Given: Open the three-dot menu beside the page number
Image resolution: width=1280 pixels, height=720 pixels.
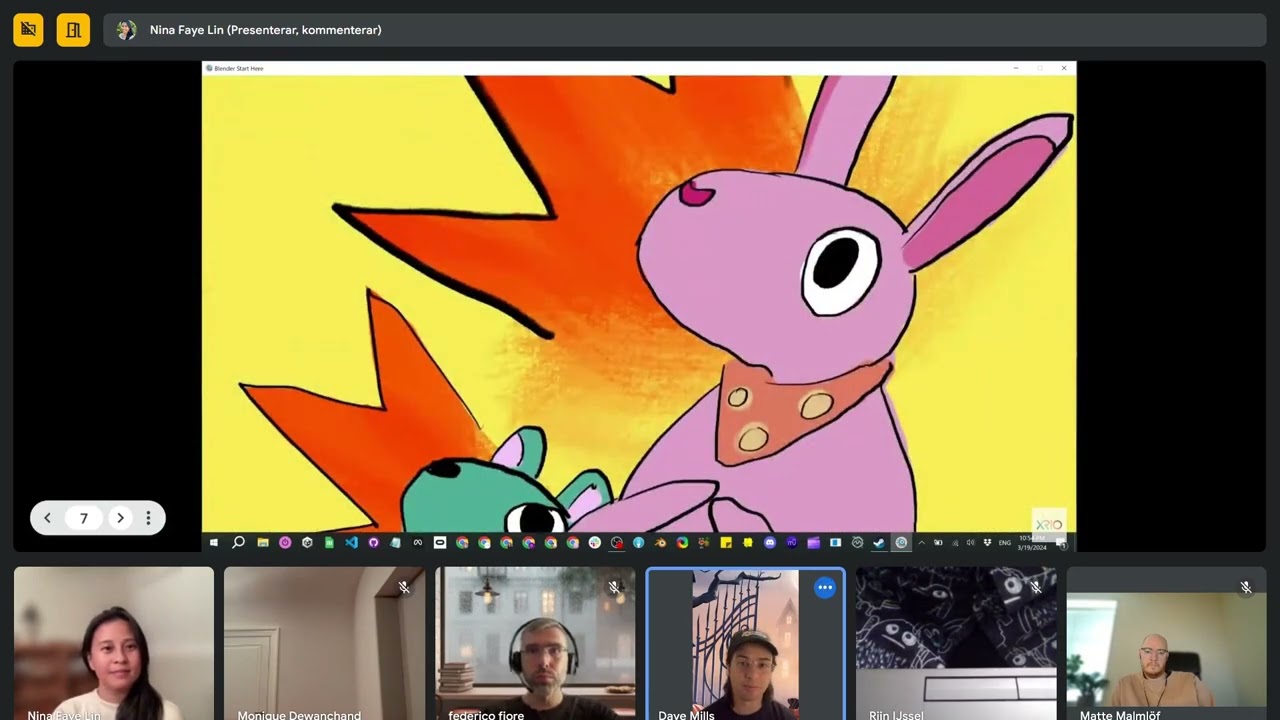Looking at the screenshot, I should click(x=148, y=518).
